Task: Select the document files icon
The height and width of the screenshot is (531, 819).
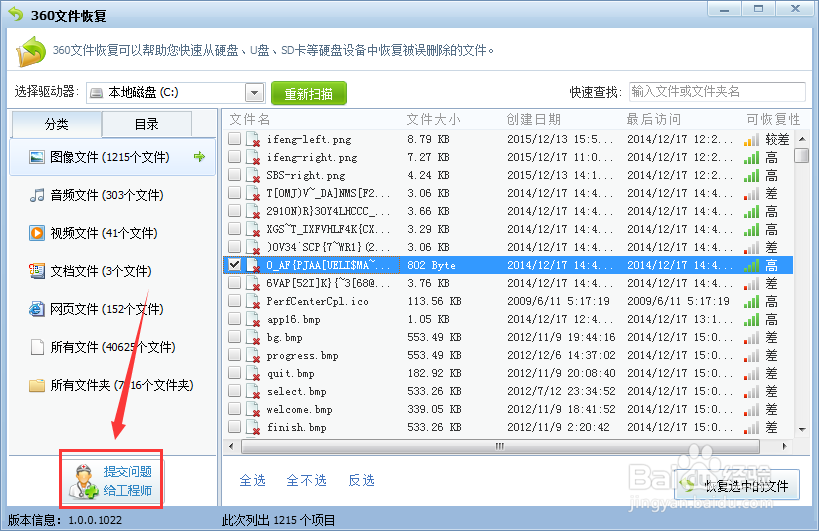Action: tap(37, 271)
